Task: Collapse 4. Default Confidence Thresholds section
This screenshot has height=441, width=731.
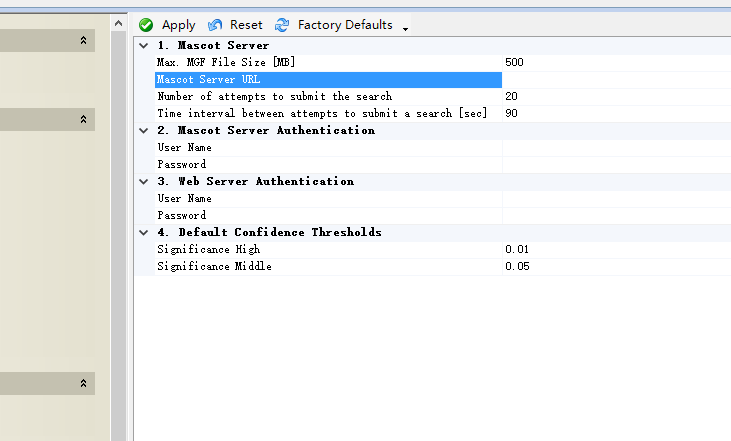Action: 144,233
